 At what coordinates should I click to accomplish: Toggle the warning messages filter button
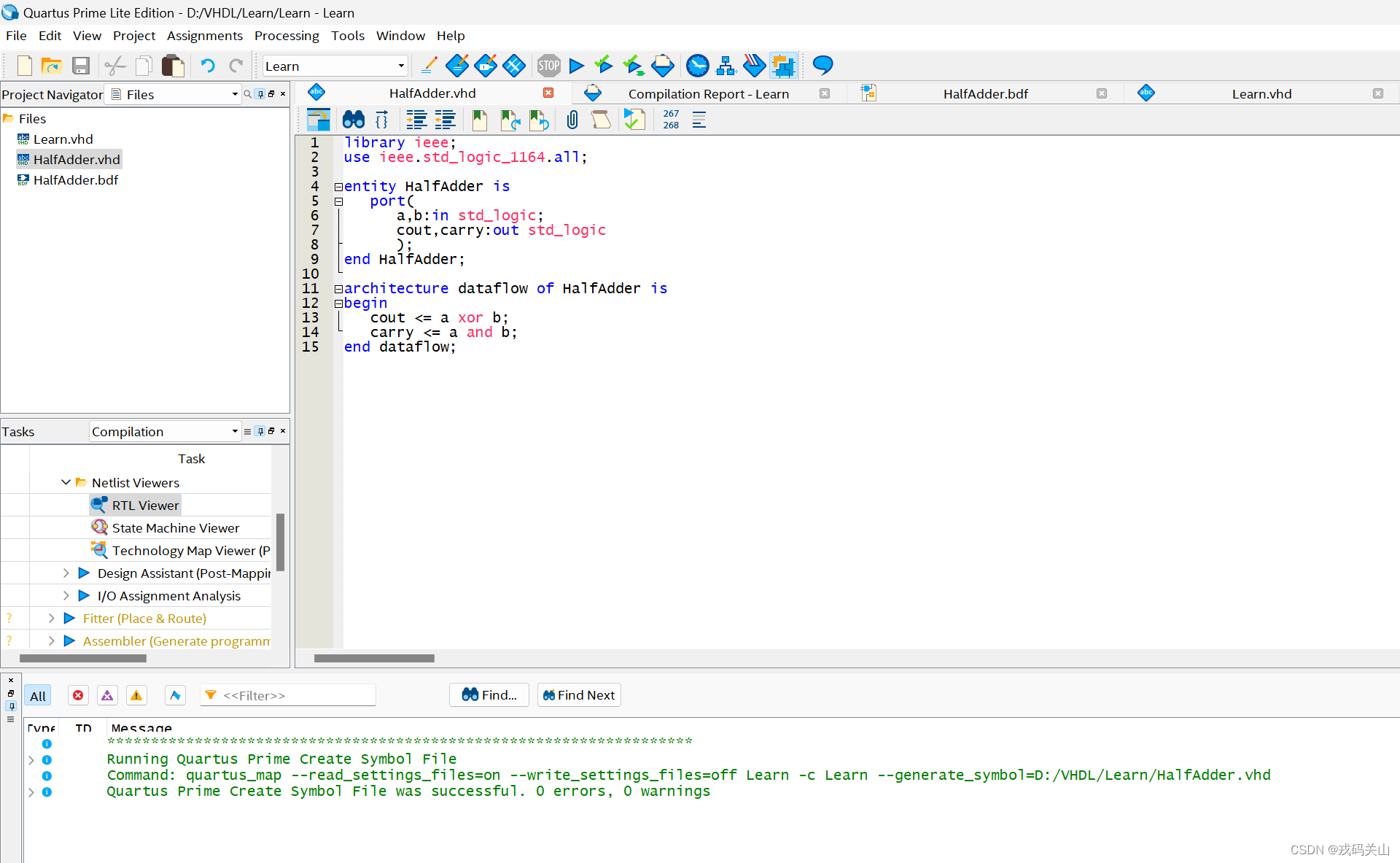136,695
